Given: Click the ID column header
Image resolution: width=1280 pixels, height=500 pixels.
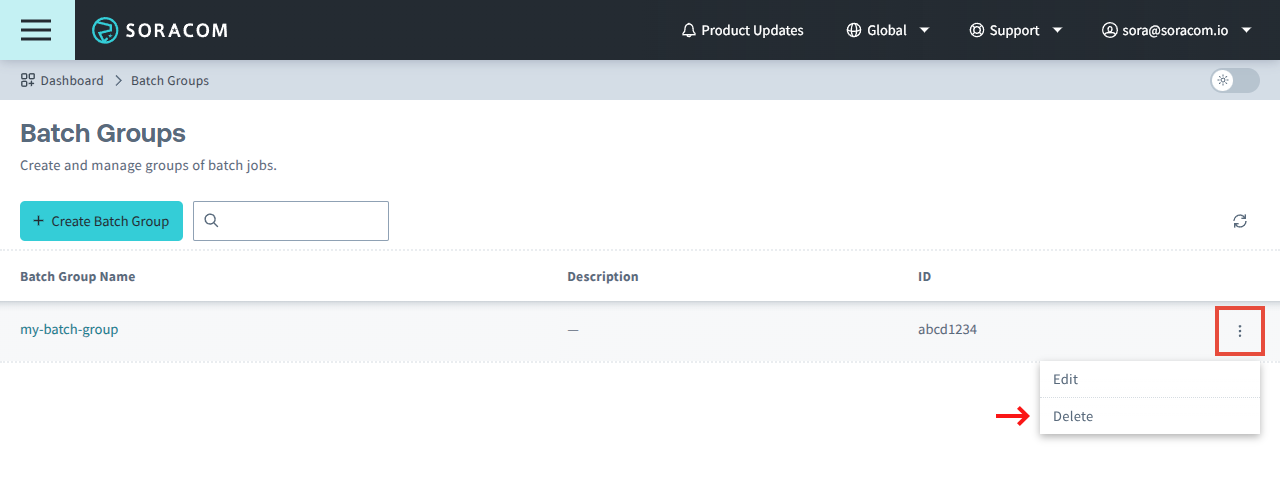Looking at the screenshot, I should [x=924, y=276].
